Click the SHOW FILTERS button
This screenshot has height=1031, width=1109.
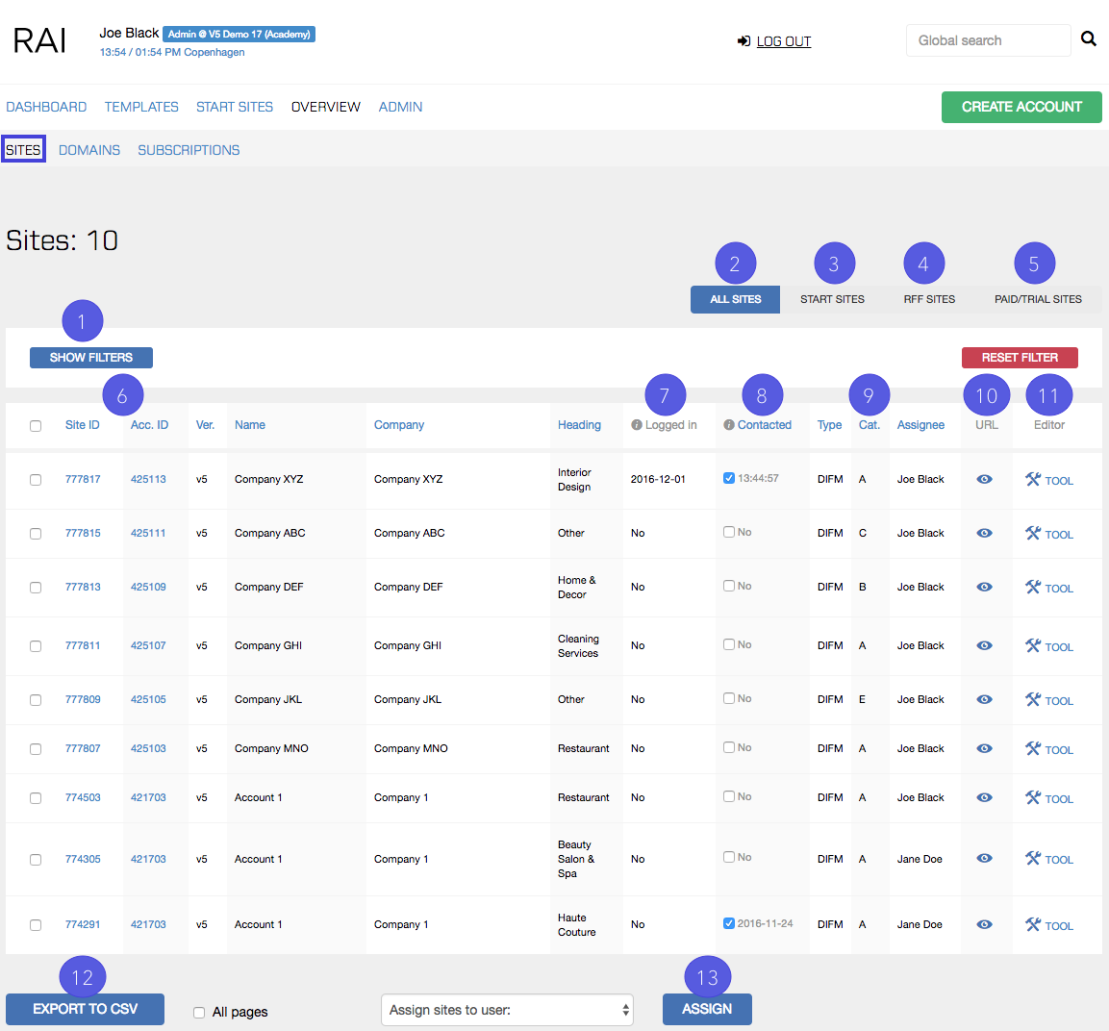[90, 357]
